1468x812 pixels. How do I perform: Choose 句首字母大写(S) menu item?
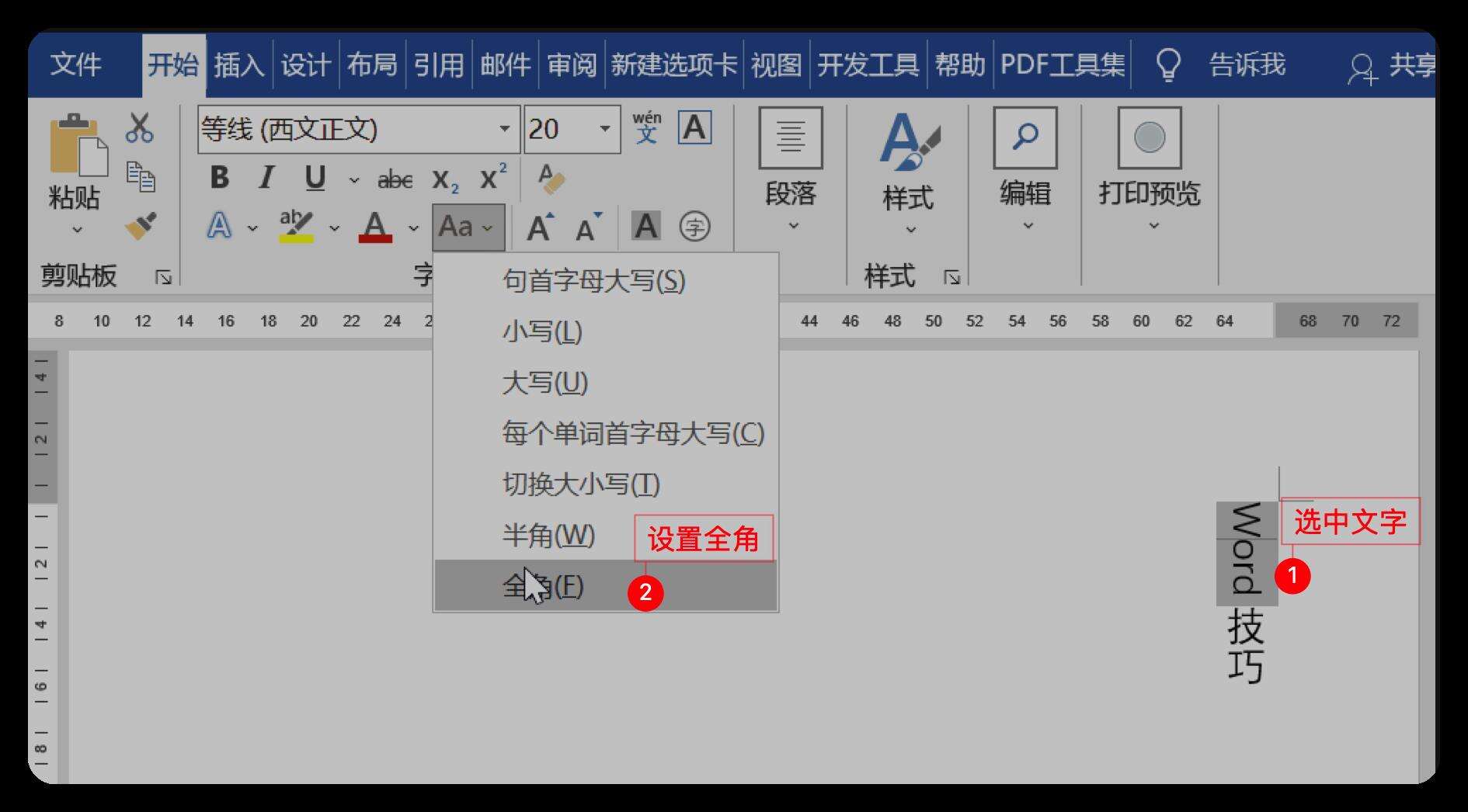606,280
